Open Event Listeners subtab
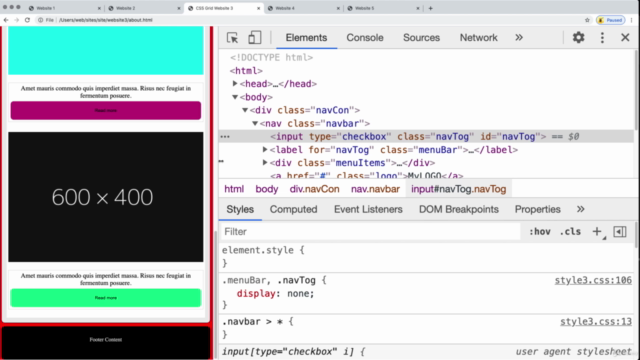 pyautogui.click(x=368, y=209)
